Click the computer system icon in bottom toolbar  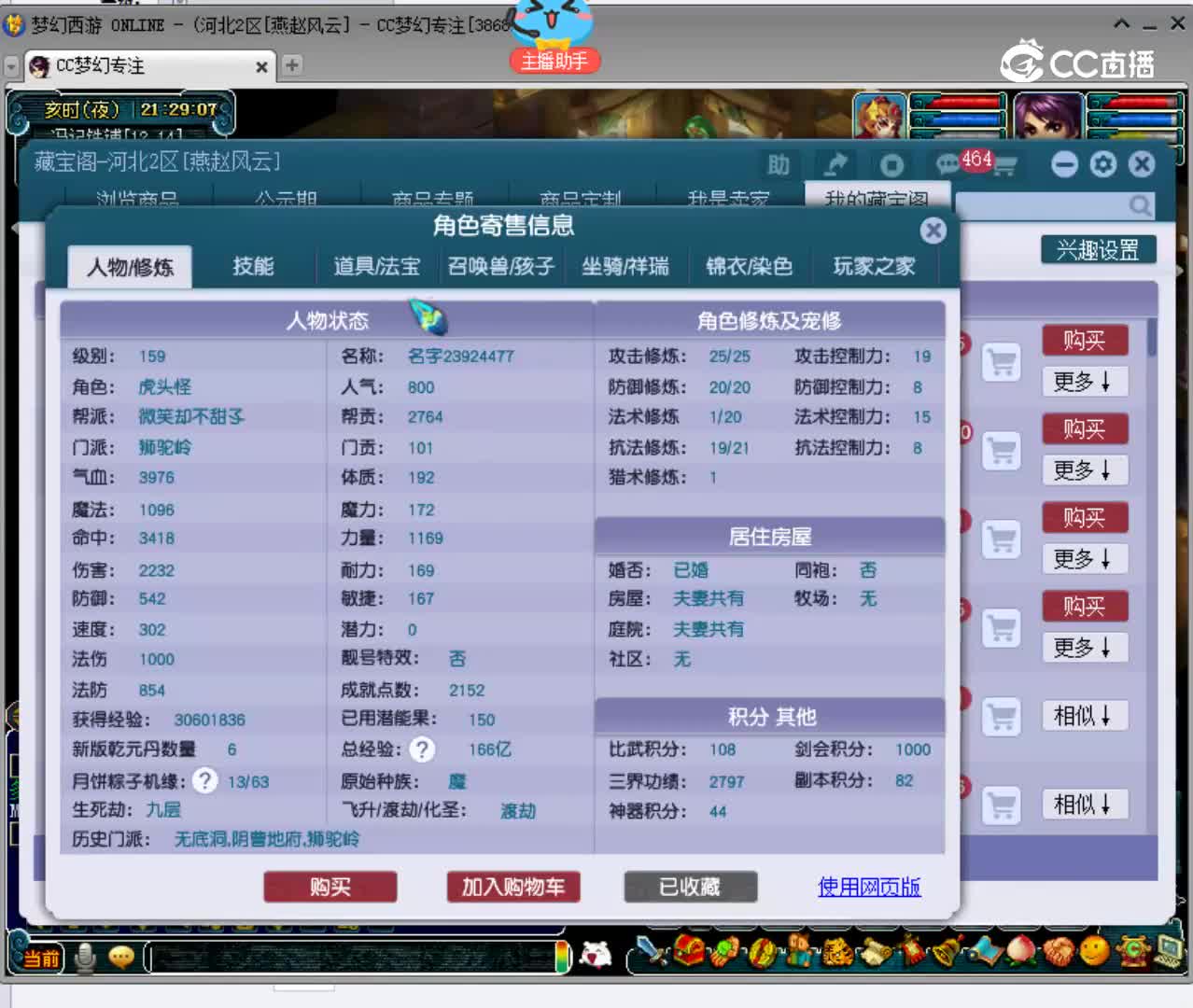tap(1170, 952)
